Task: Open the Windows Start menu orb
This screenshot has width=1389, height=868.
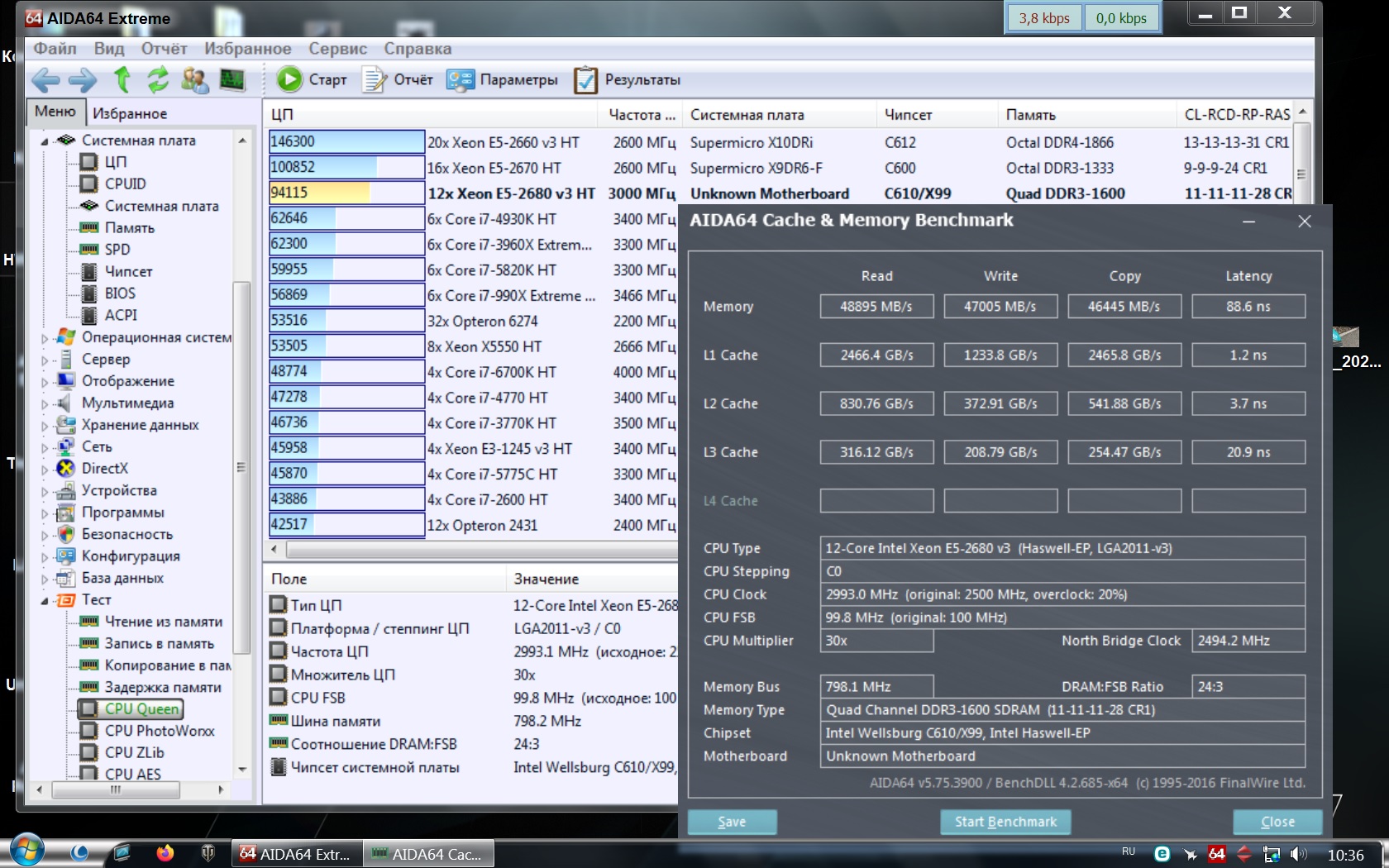Action: click(26, 851)
